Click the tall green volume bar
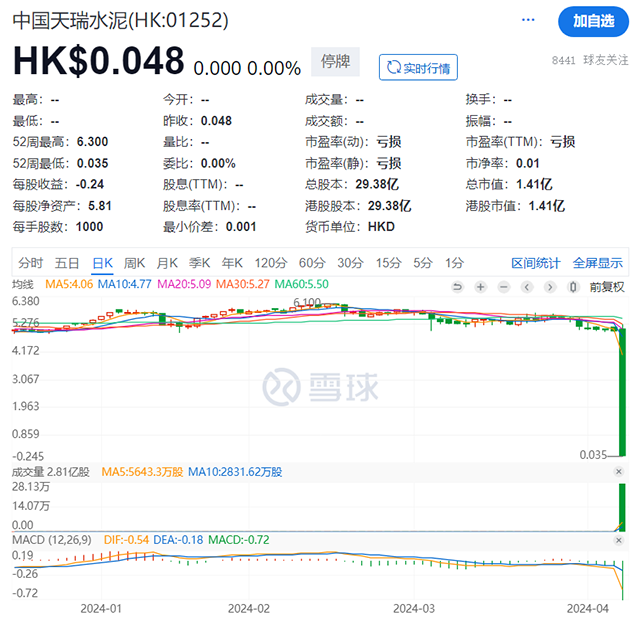The image size is (640, 618). click(x=622, y=507)
